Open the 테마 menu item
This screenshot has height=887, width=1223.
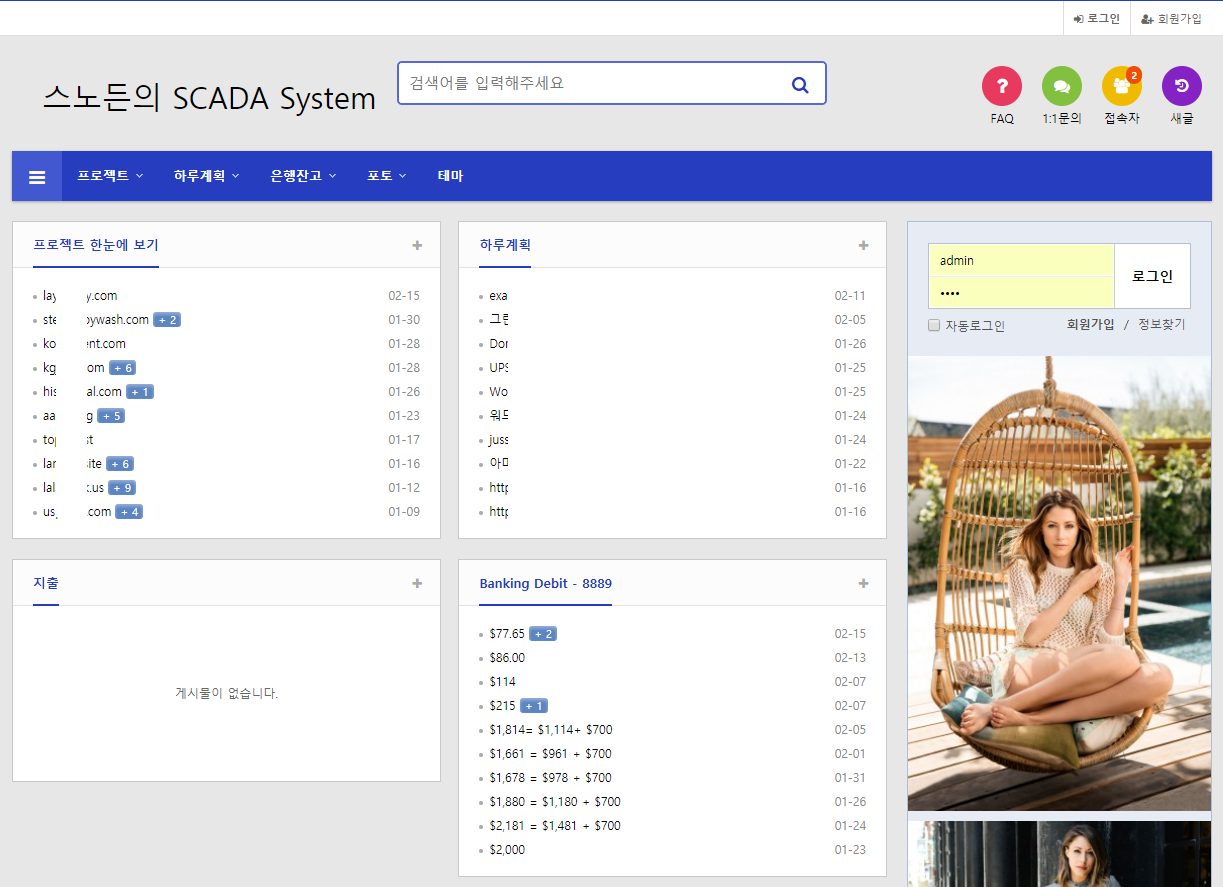tap(450, 176)
